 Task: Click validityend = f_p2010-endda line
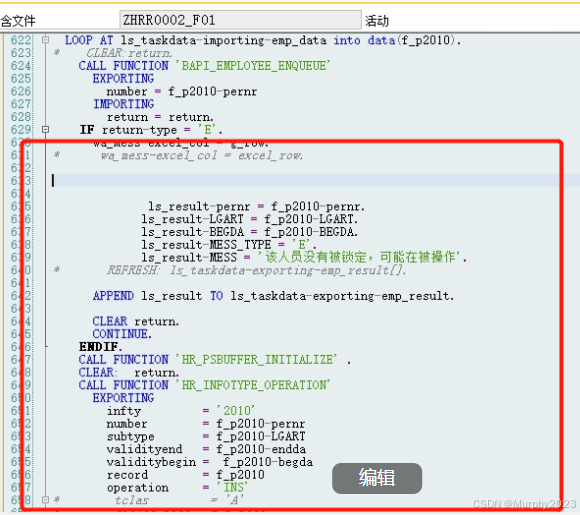206,449
